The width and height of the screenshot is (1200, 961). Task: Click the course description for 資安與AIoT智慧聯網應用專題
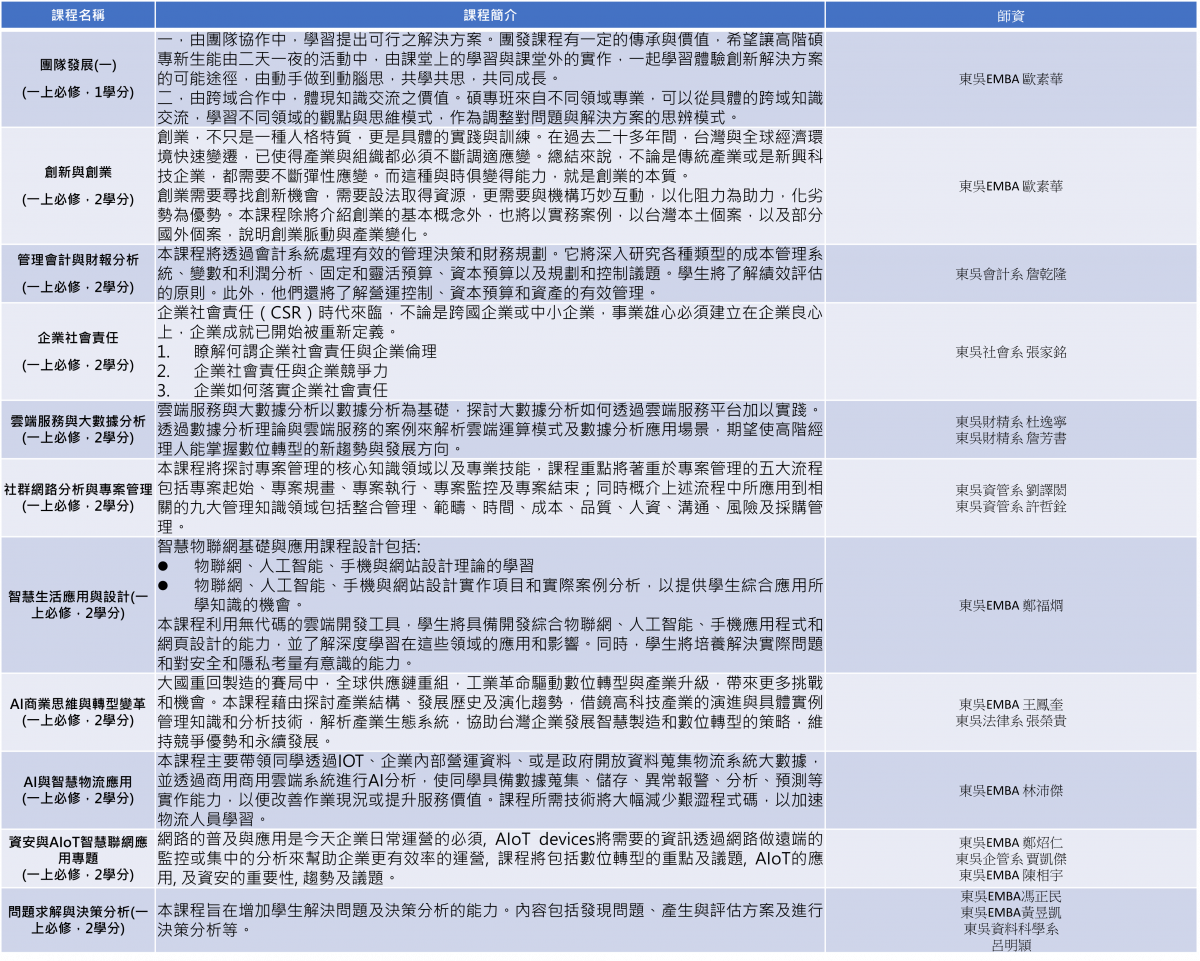[490, 857]
